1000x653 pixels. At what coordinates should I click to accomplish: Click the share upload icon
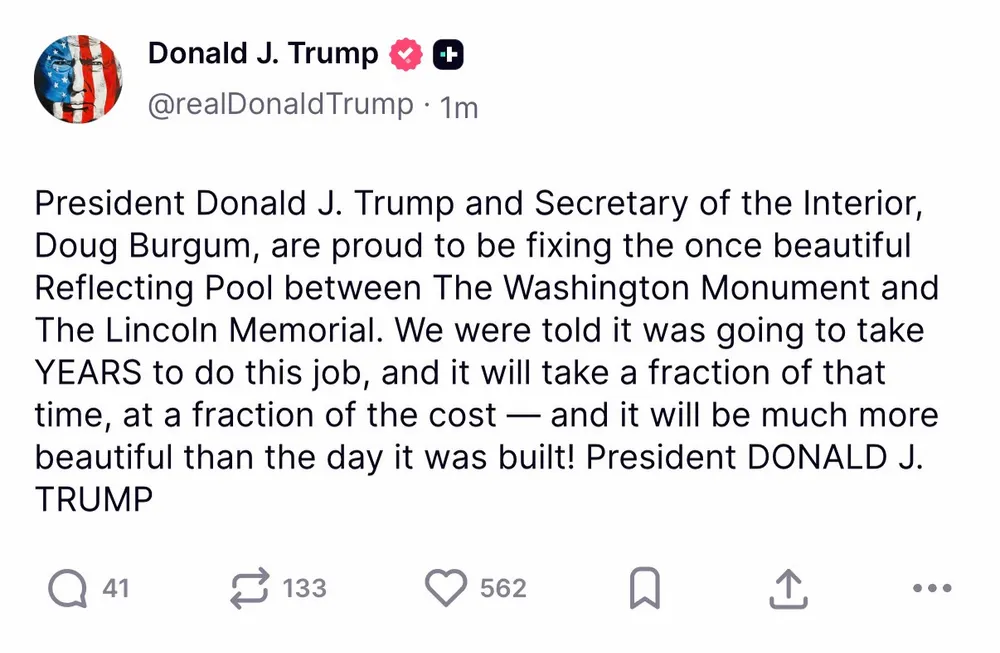tap(788, 589)
